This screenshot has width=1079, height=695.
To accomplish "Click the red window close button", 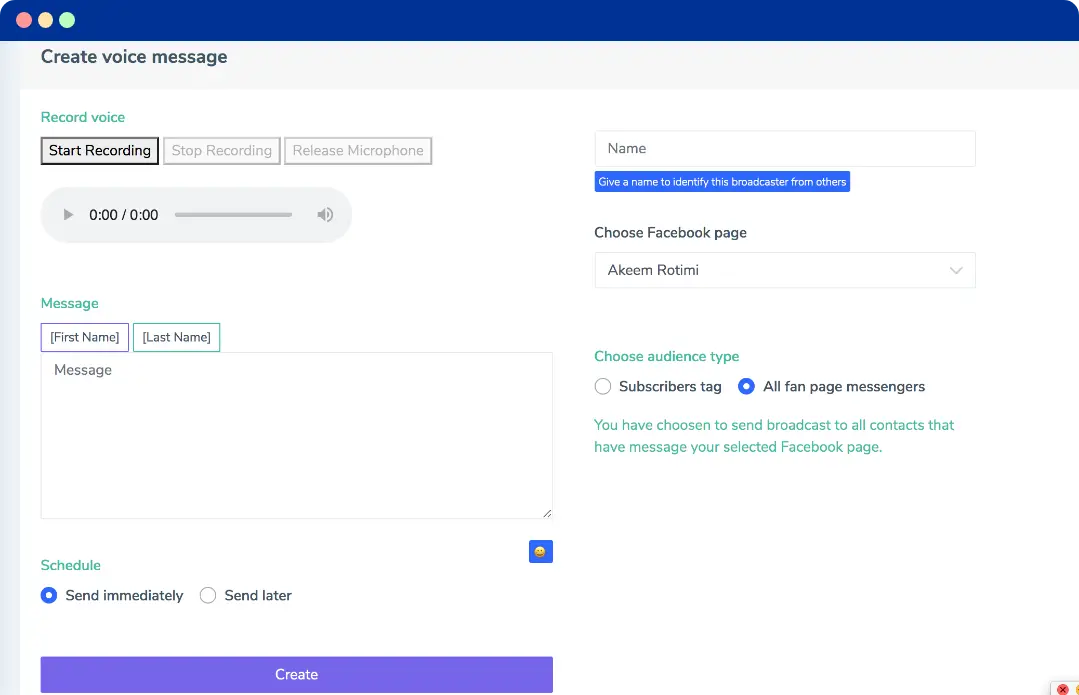I will (x=24, y=20).
